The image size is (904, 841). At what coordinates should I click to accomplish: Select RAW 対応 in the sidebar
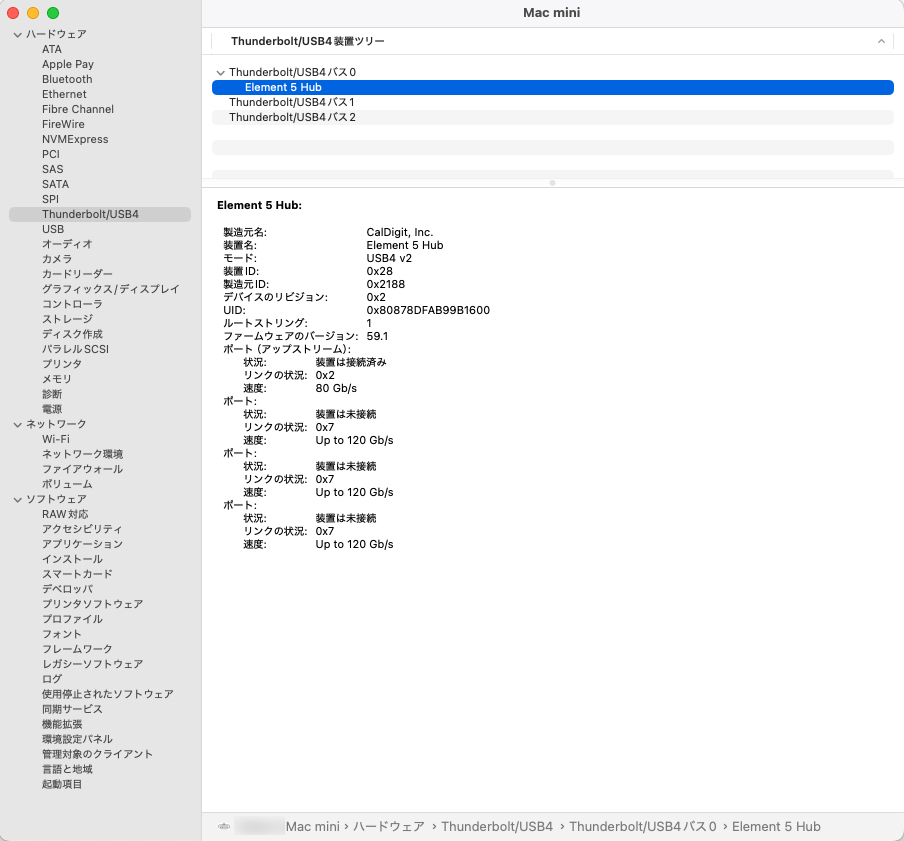(x=65, y=514)
